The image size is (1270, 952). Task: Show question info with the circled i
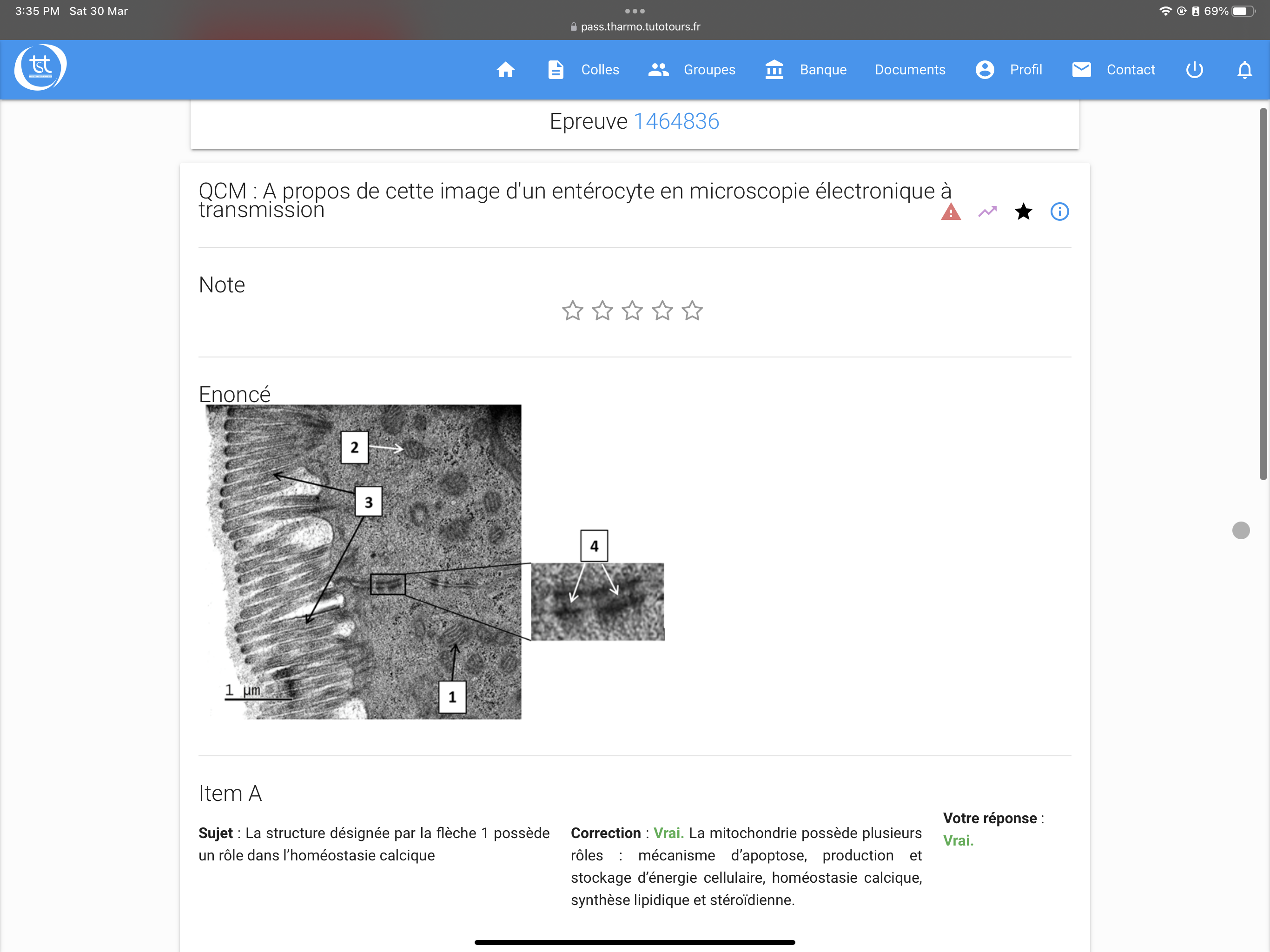[1059, 212]
